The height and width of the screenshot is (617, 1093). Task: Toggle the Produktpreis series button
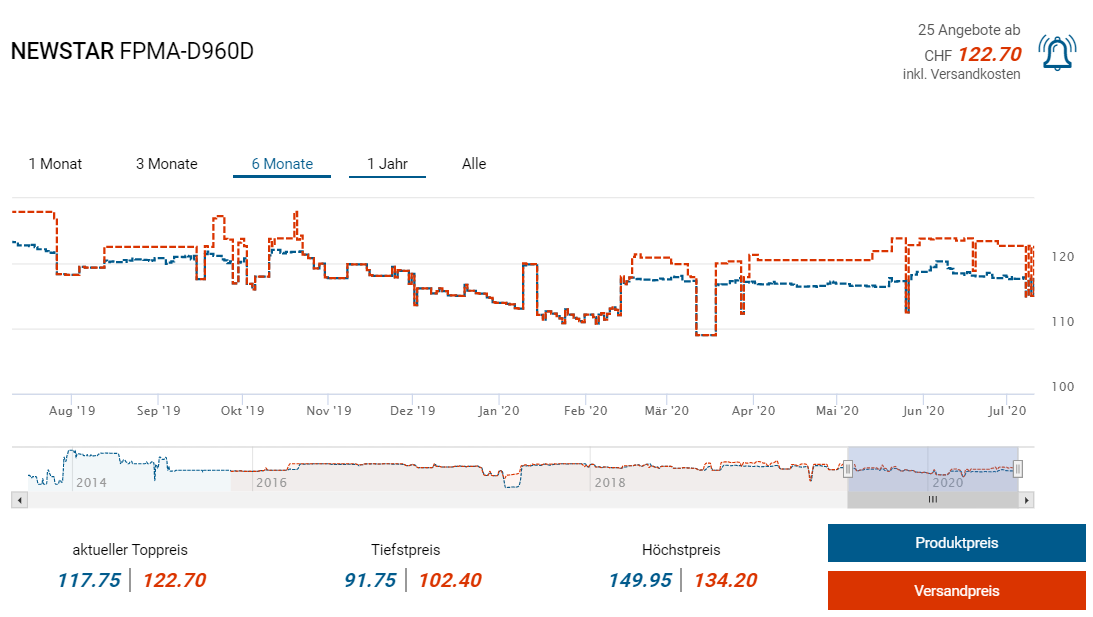(956, 543)
